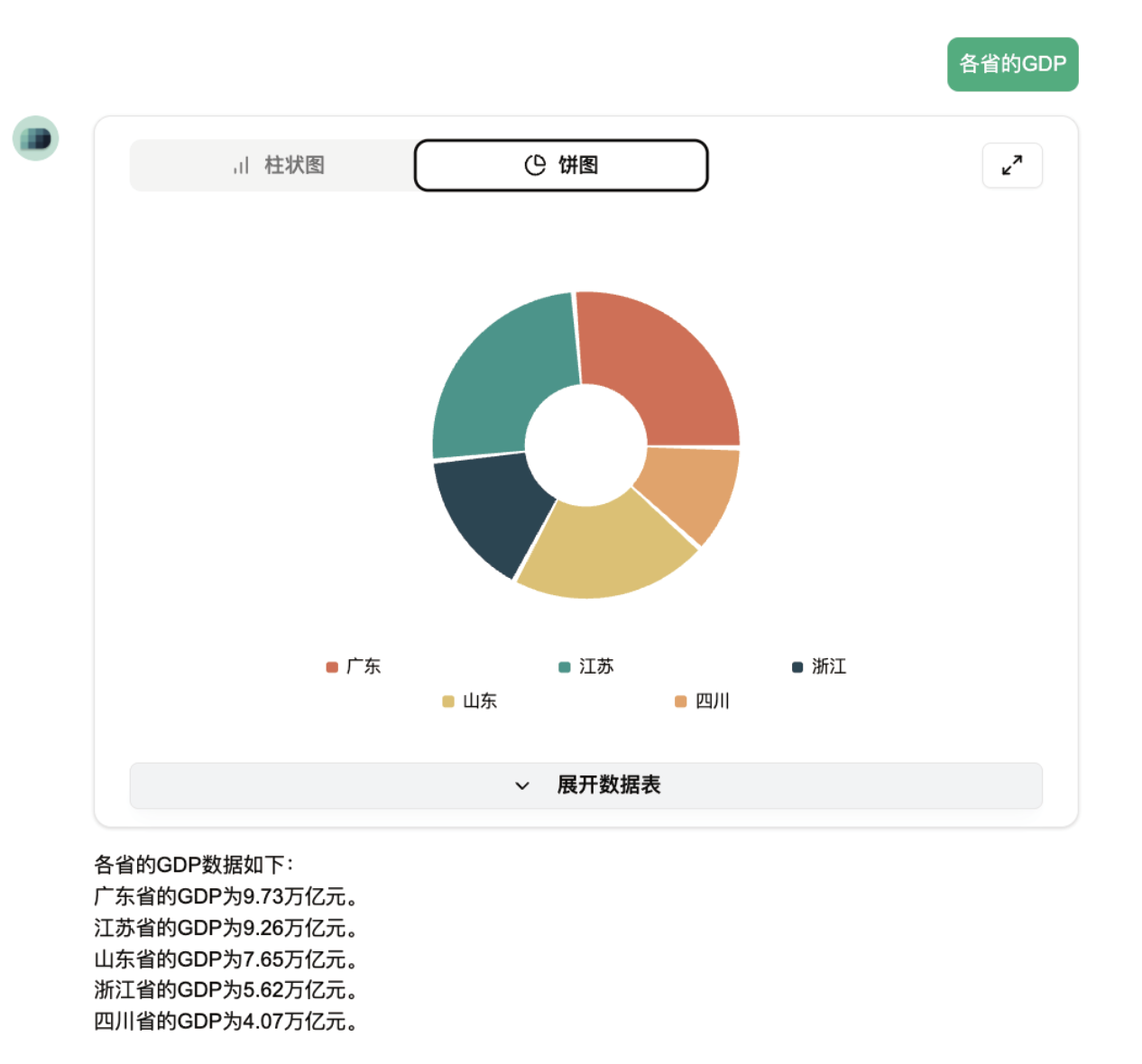Click the expand fullscreen arrows icon
This screenshot has width=1142, height=1064.
click(1011, 165)
